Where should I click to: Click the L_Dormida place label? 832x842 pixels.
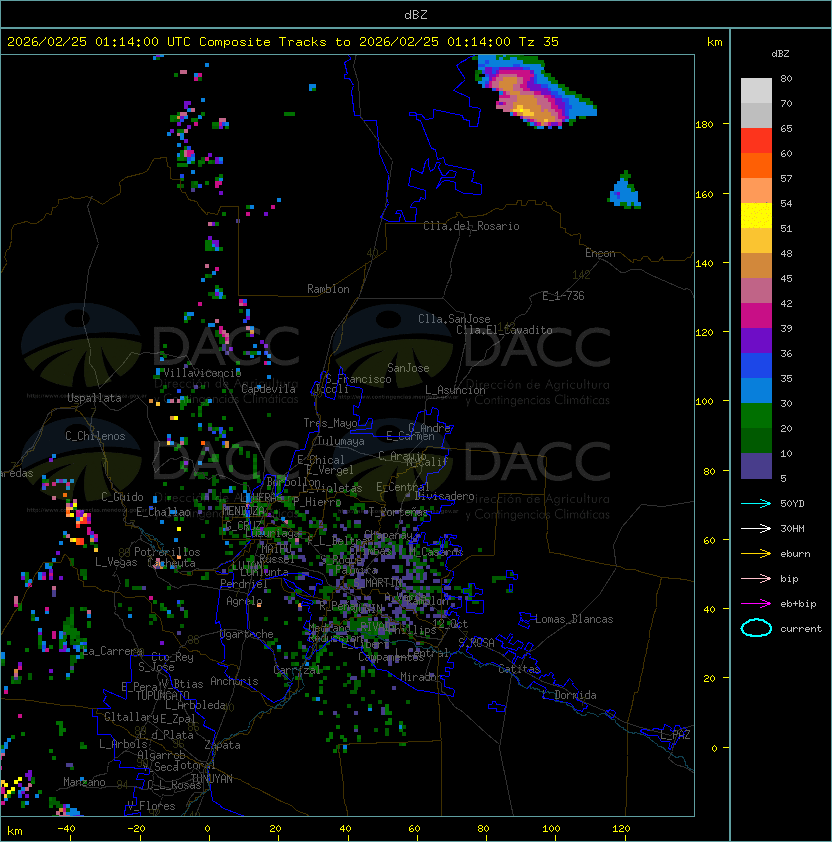pos(569,695)
